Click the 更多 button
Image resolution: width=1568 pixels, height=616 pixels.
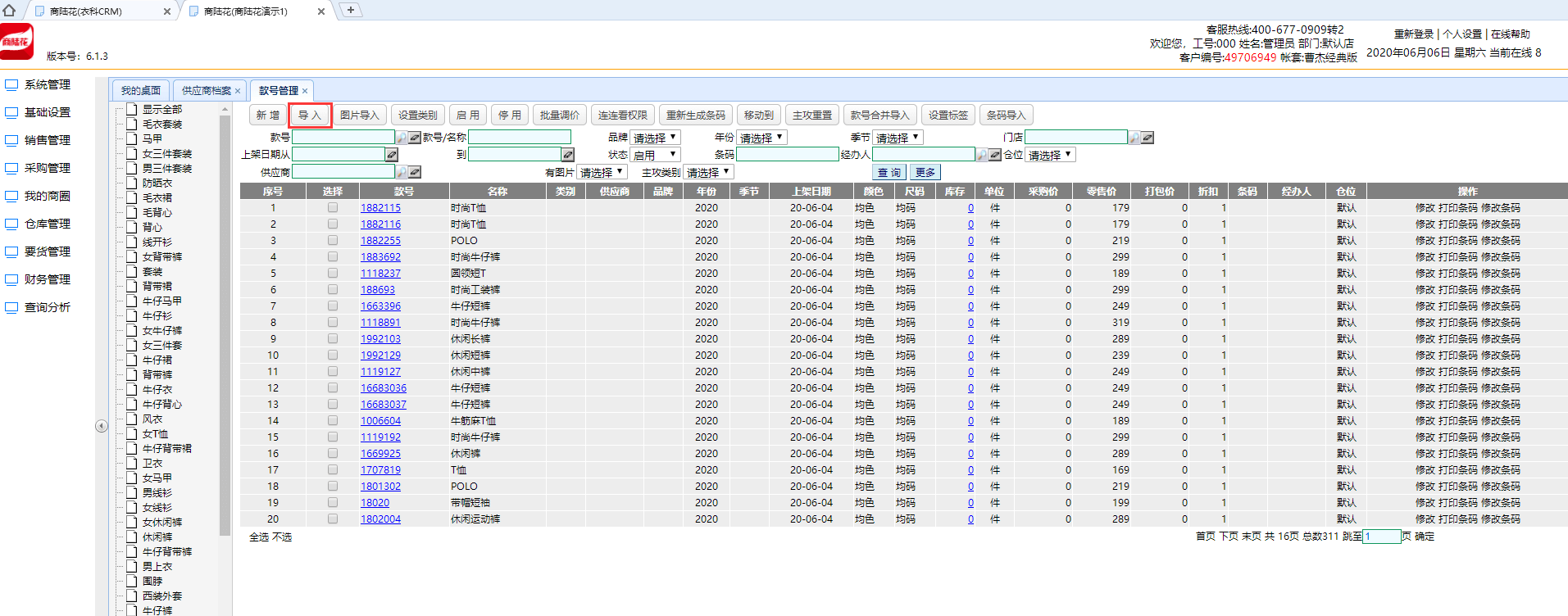[925, 172]
